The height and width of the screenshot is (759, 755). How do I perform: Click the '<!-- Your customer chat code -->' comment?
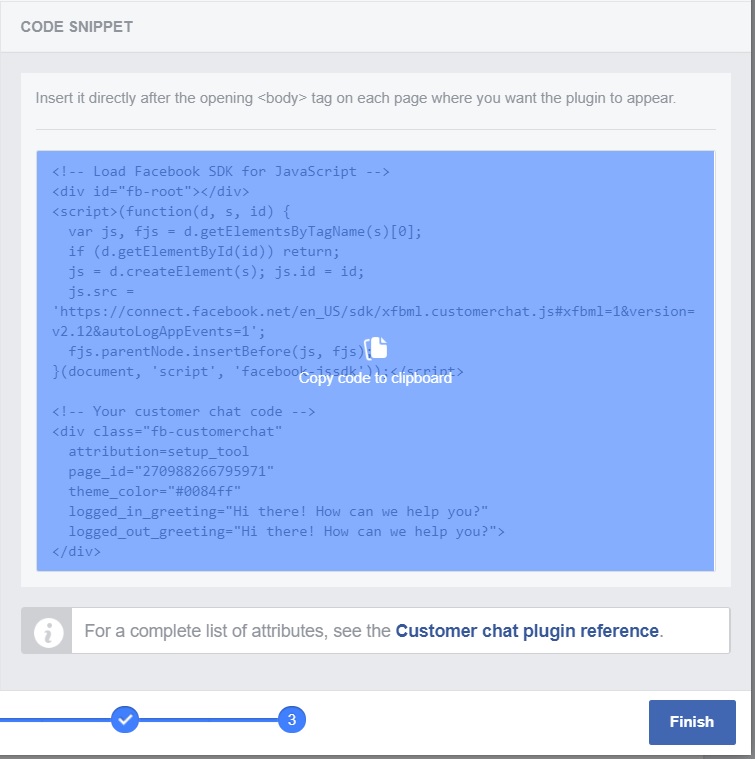click(184, 411)
